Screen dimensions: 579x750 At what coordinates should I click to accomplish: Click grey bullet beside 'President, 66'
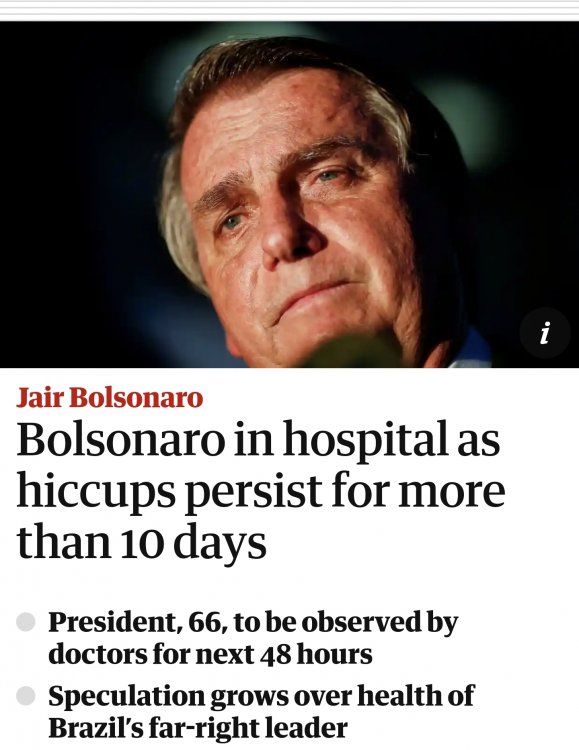point(26,621)
